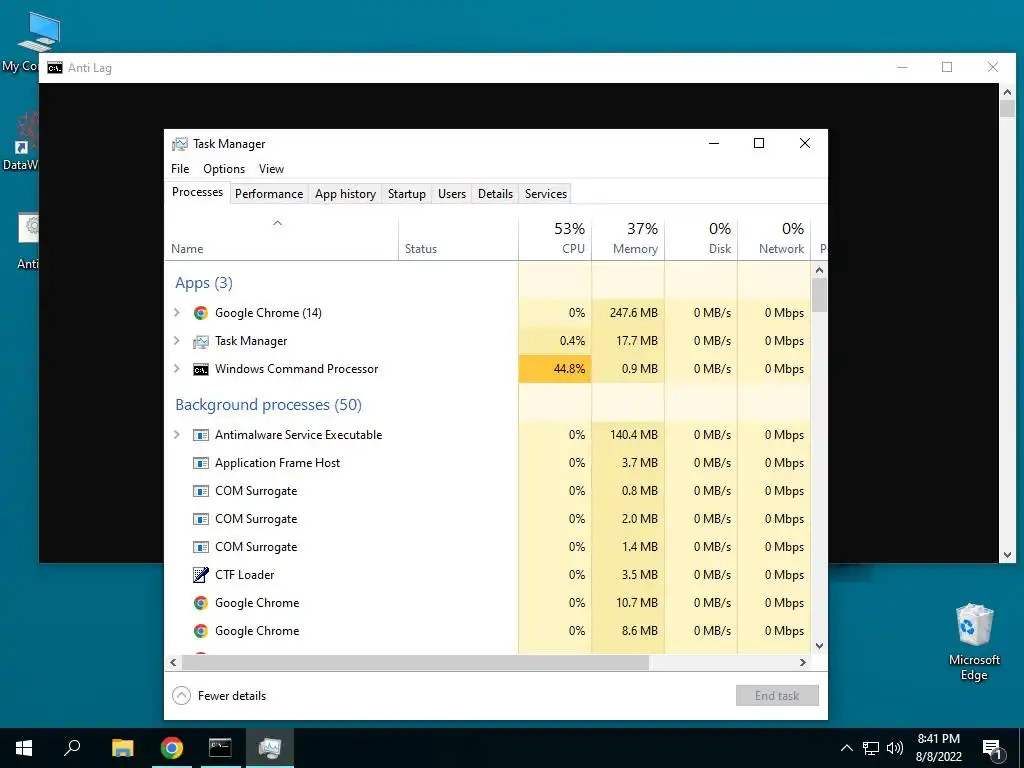The width and height of the screenshot is (1024, 768).
Task: Select the 44.8% CPU value cell
Action: [555, 369]
